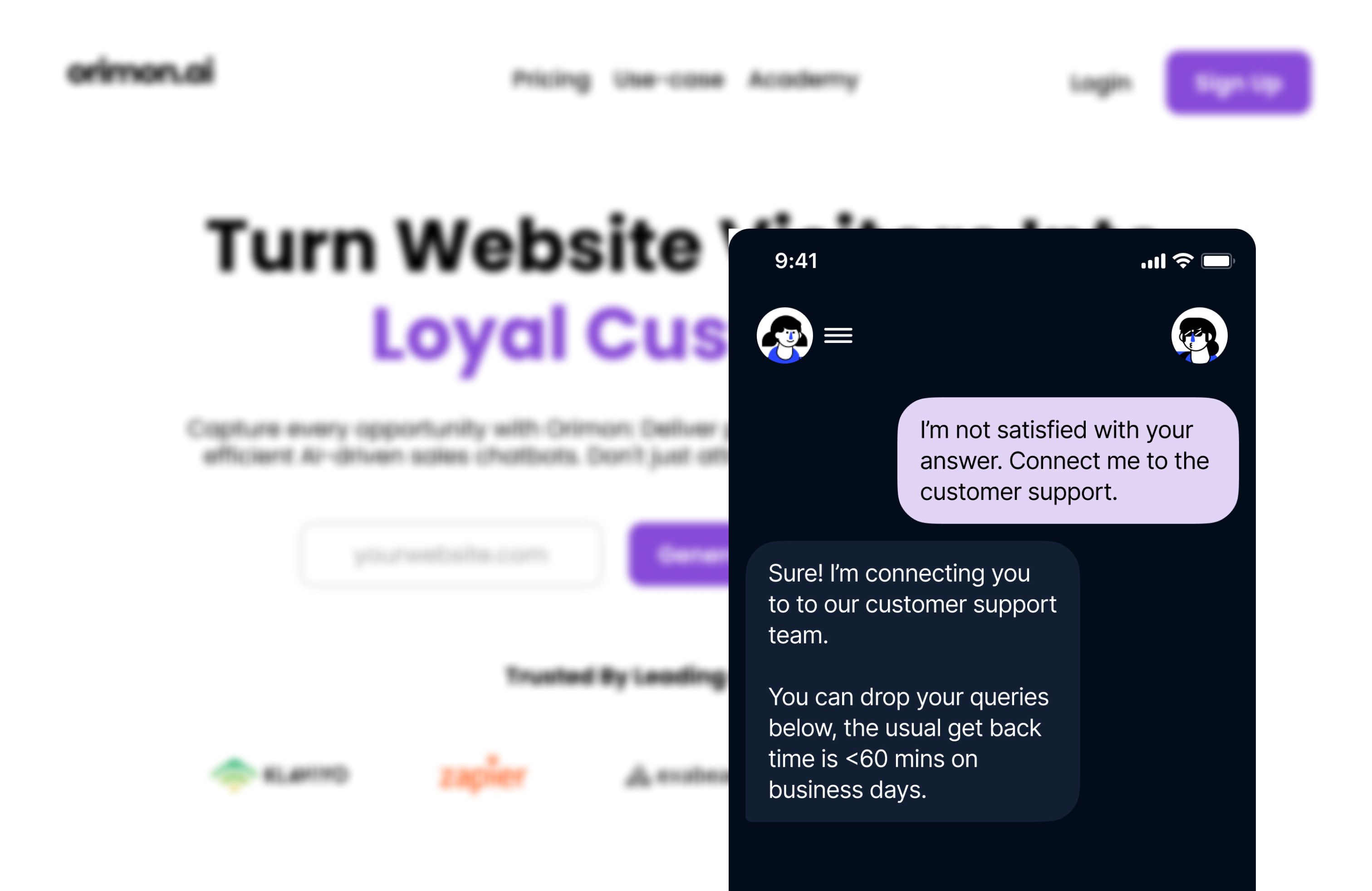Click the orimon.ai logo
This screenshot has height=891, width=1372.
pos(141,72)
